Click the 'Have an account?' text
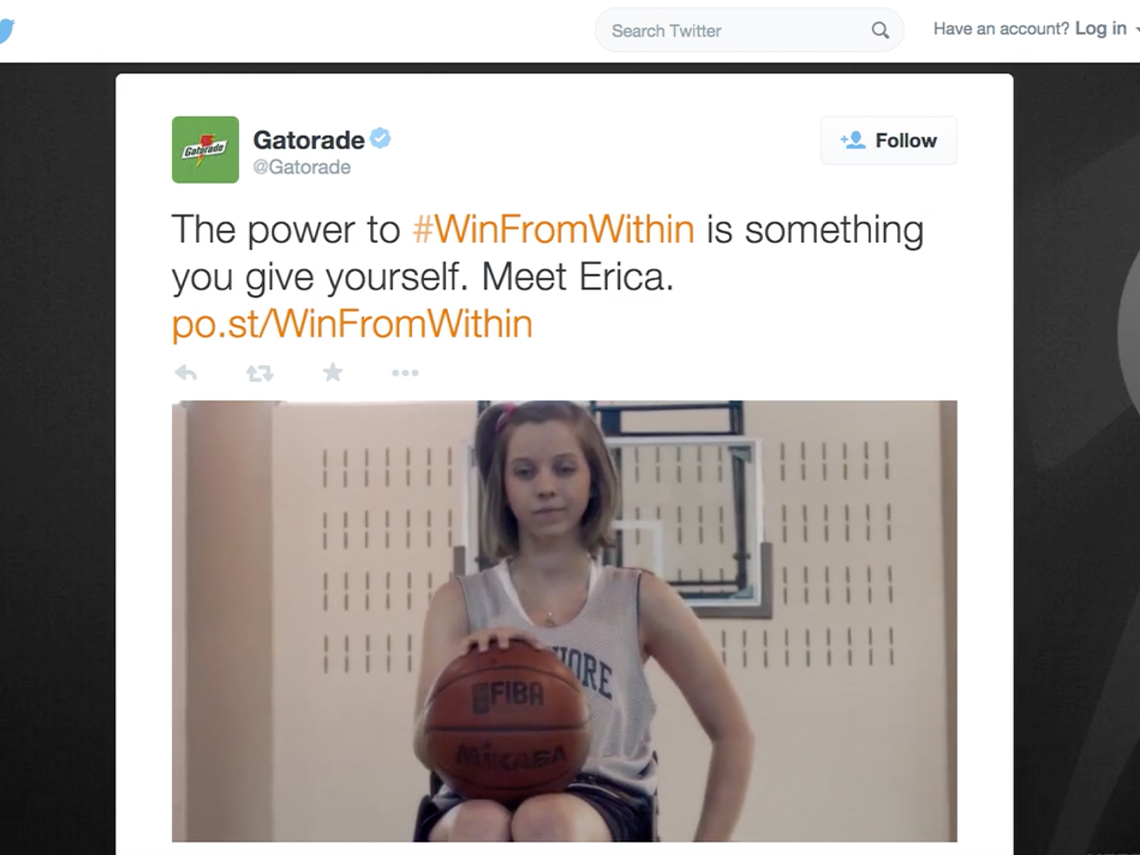The height and width of the screenshot is (855, 1140). click(x=1001, y=28)
